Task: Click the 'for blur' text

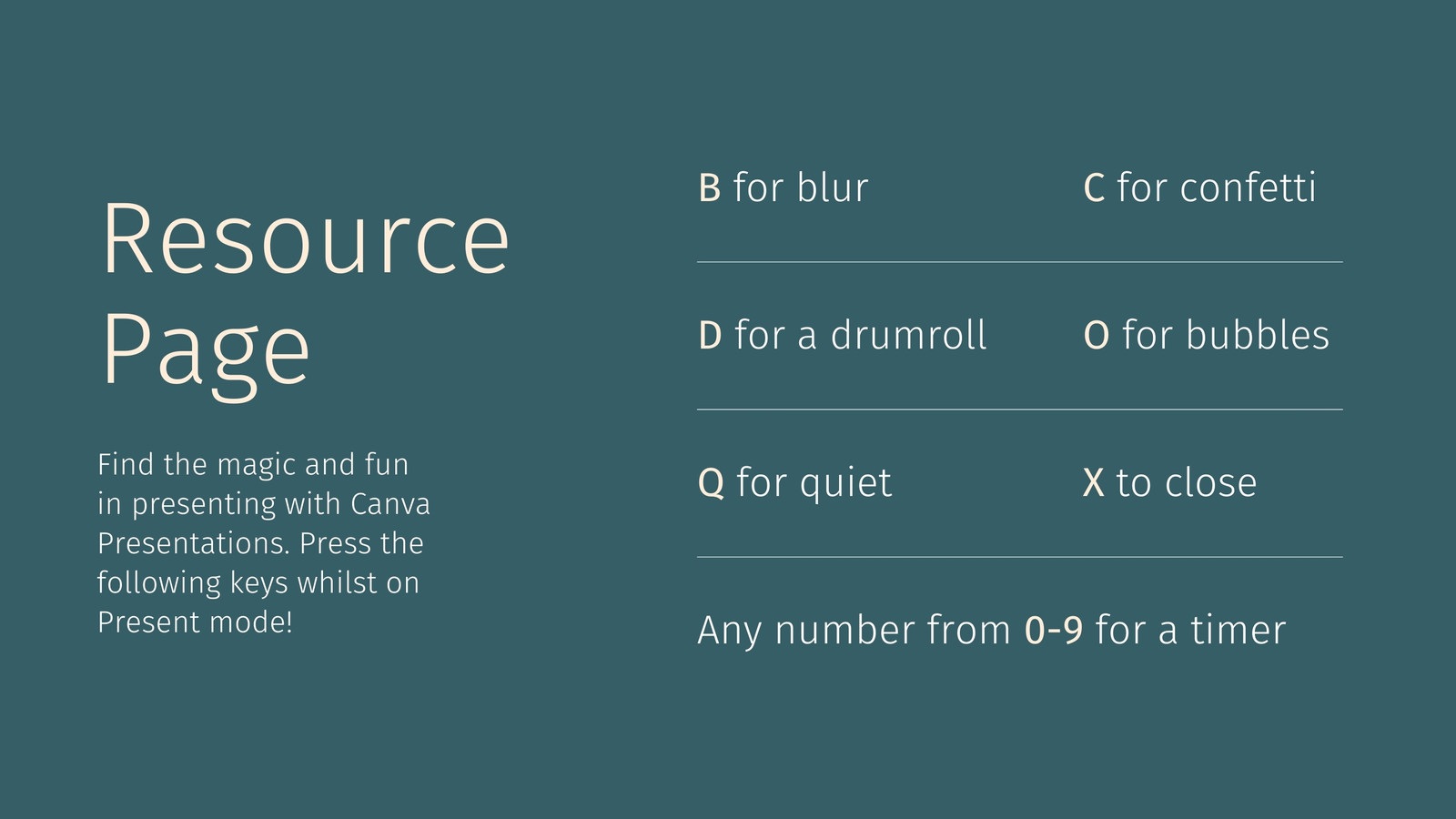Action: pyautogui.click(x=801, y=187)
